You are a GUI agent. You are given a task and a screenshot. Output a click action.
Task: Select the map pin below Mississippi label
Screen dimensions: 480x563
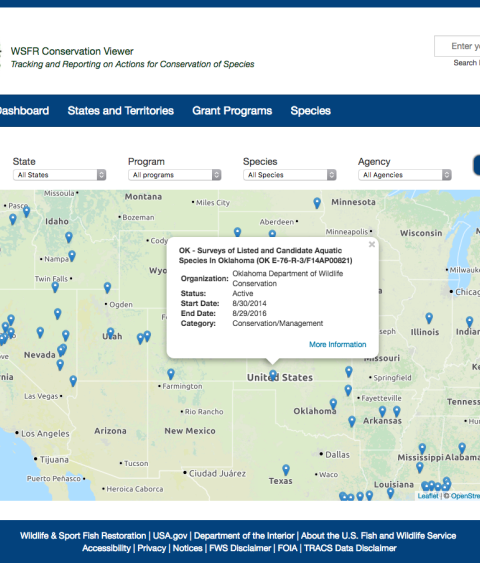[420, 467]
